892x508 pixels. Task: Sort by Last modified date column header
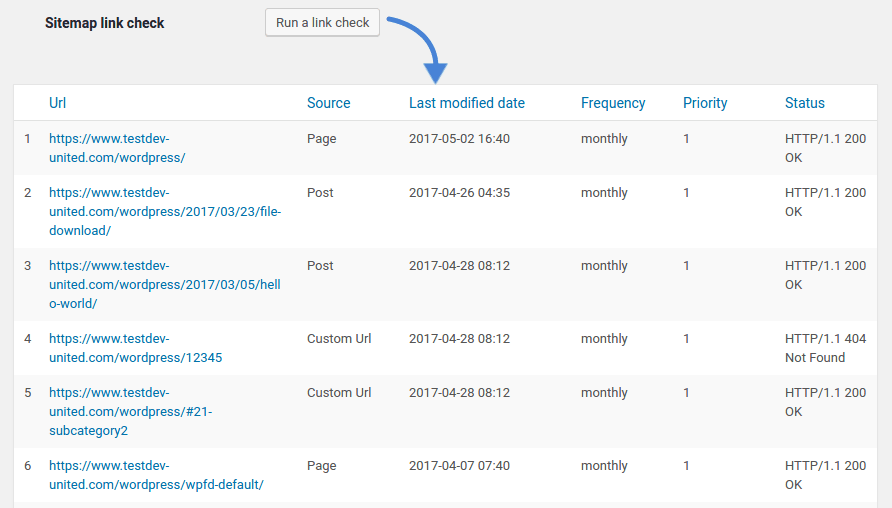[x=466, y=103]
